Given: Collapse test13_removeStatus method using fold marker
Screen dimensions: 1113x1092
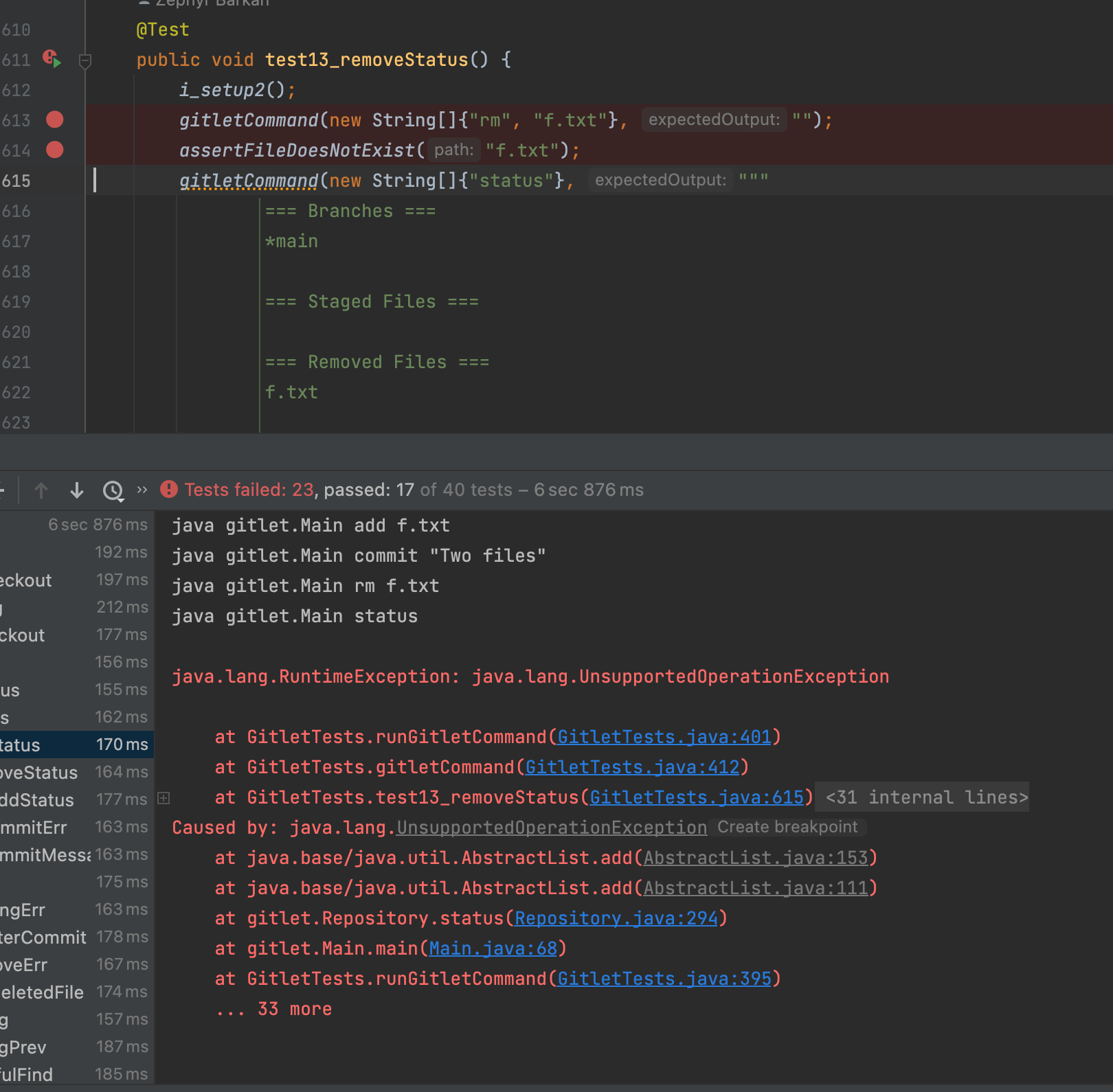Looking at the screenshot, I should [85, 61].
